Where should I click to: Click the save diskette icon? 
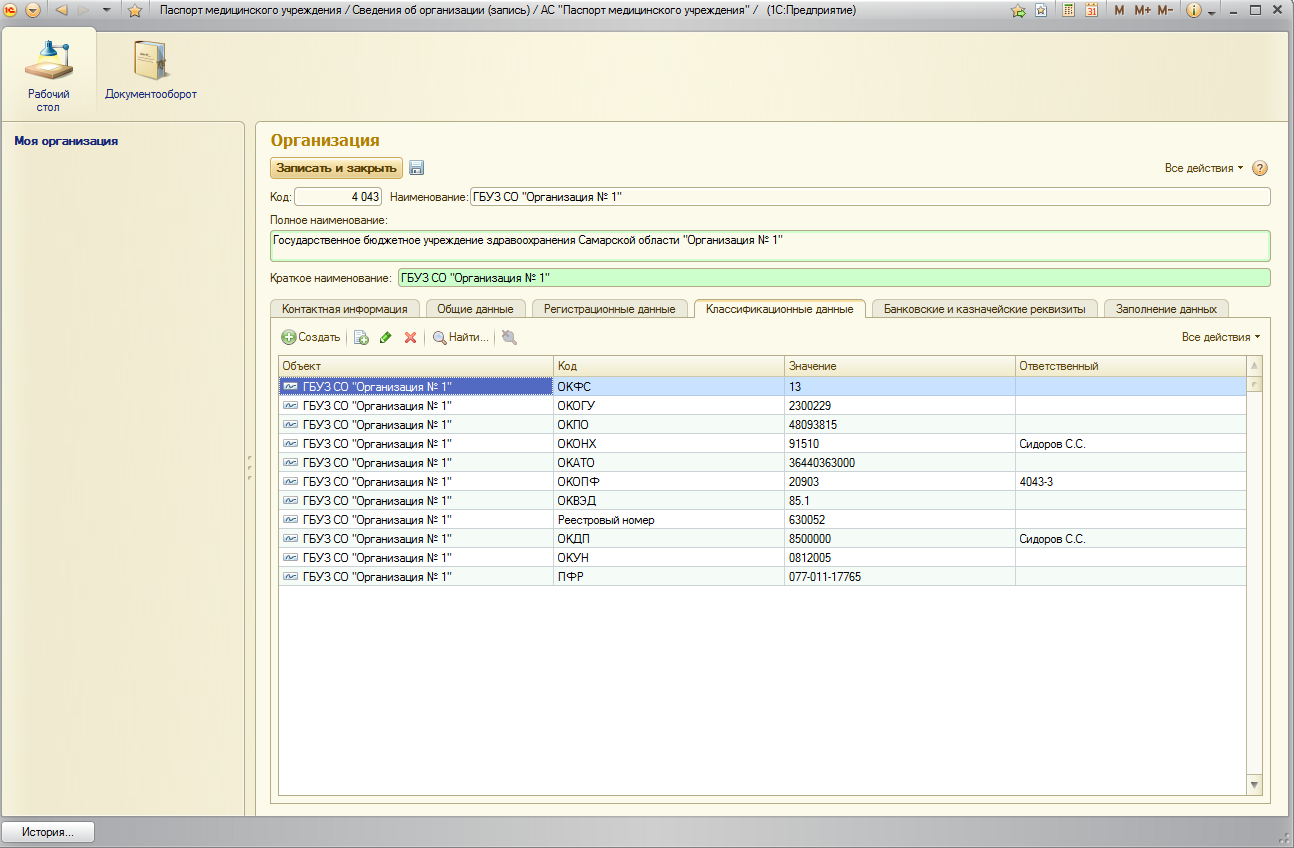pyautogui.click(x=417, y=168)
